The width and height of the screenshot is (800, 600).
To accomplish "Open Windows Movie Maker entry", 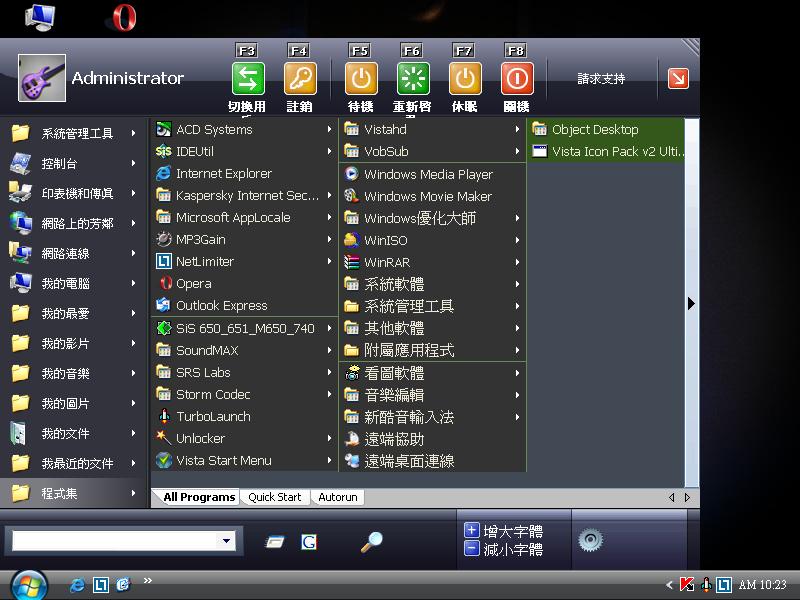I will tap(433, 196).
